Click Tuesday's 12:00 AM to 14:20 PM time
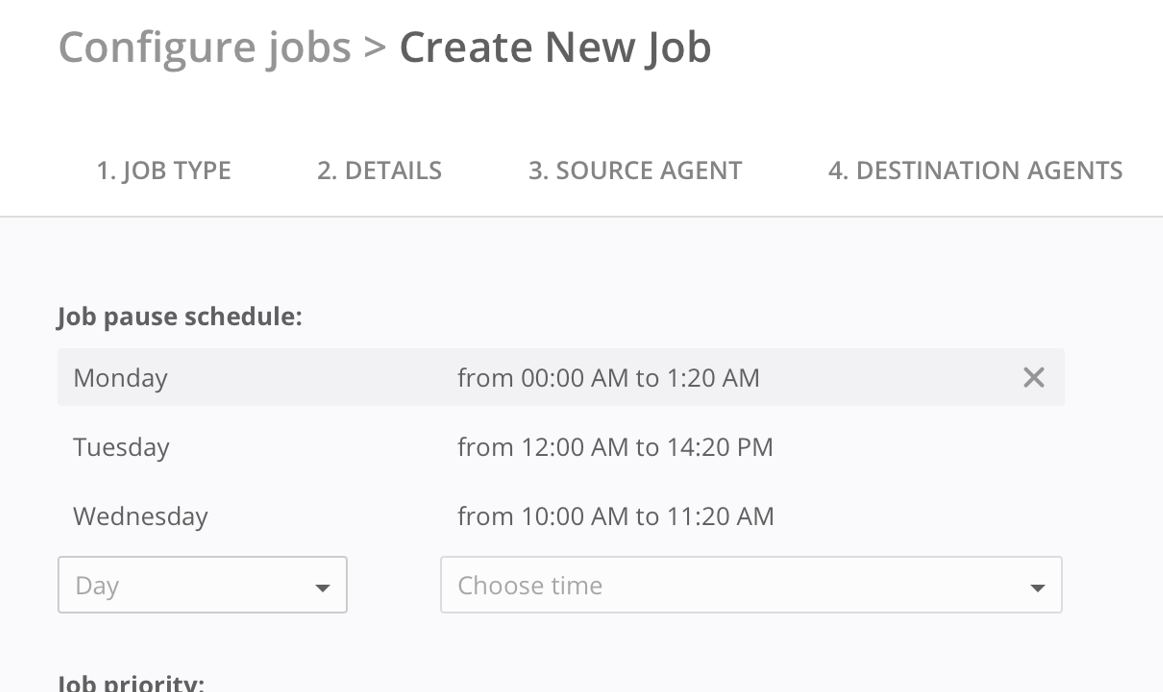The width and height of the screenshot is (1163, 692). [615, 447]
